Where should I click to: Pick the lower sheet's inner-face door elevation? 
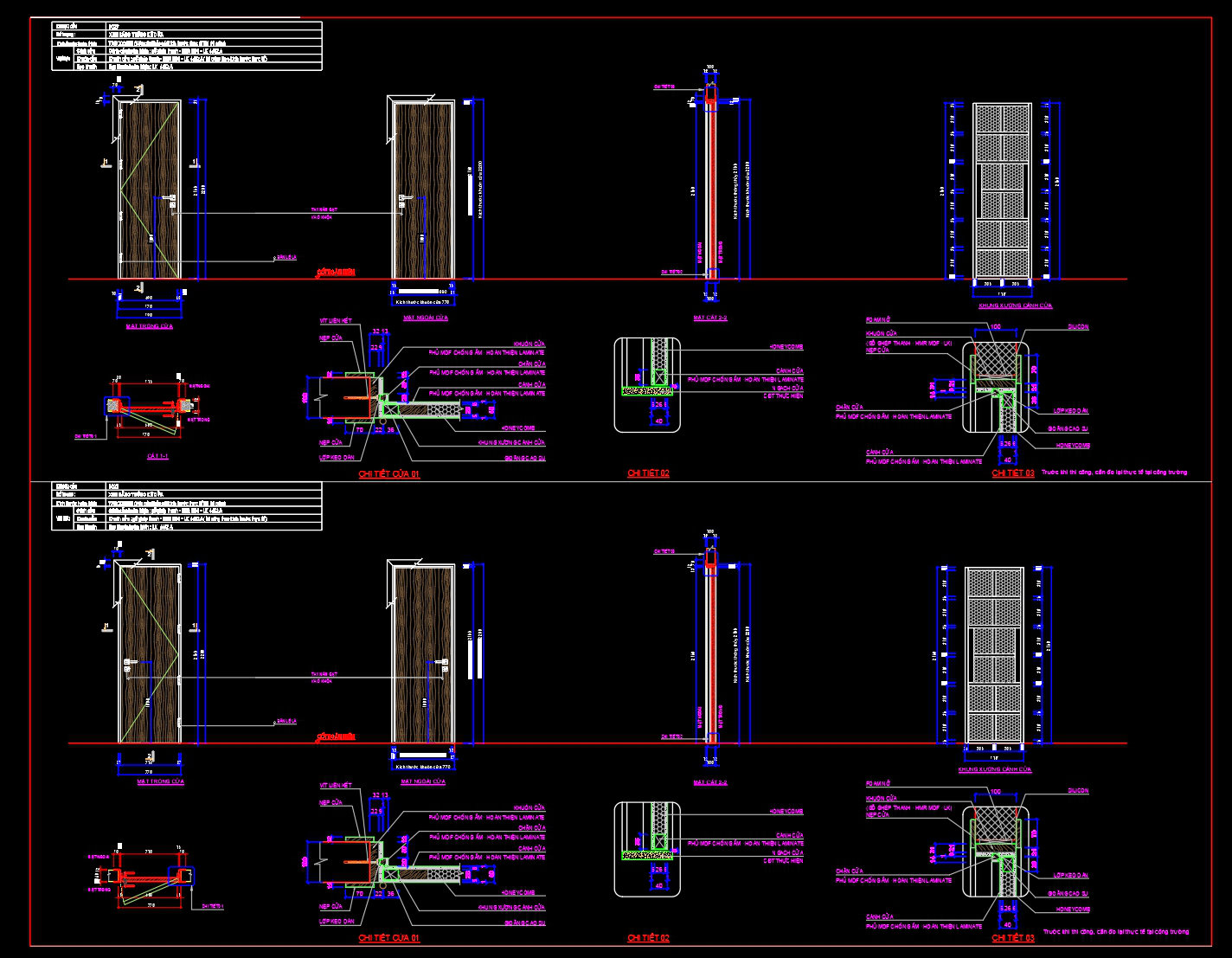point(149,653)
